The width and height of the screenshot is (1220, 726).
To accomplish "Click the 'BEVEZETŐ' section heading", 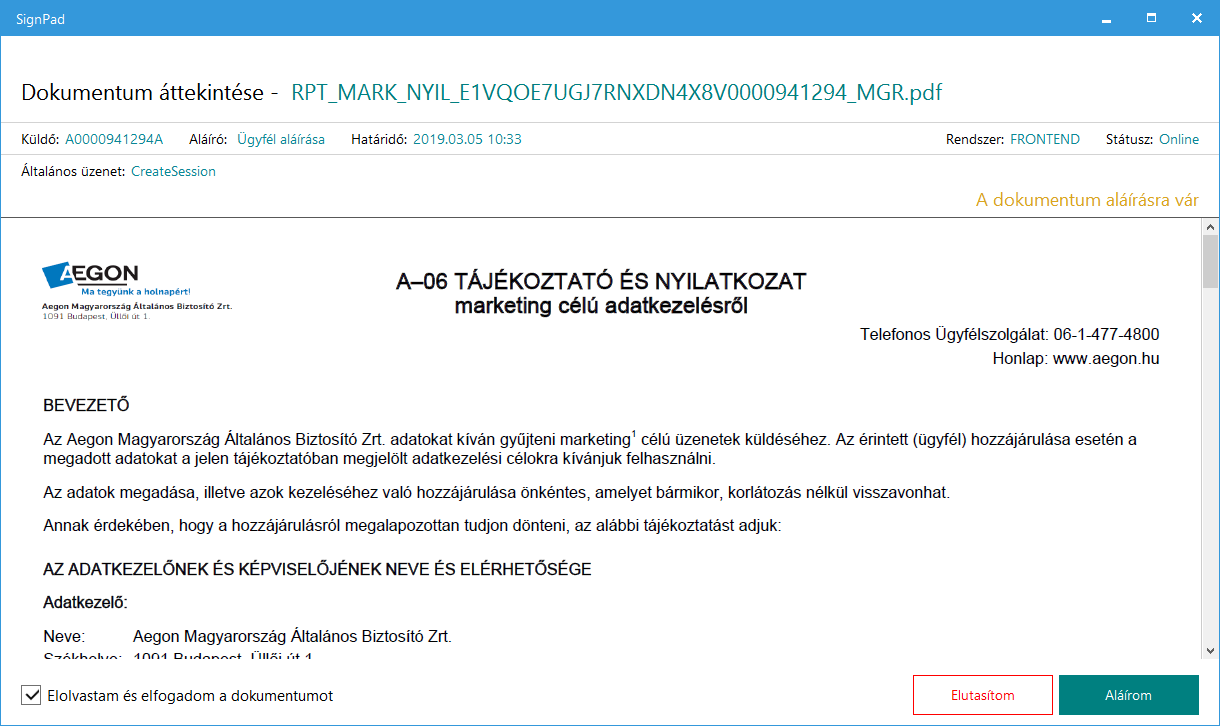I will click(x=87, y=405).
